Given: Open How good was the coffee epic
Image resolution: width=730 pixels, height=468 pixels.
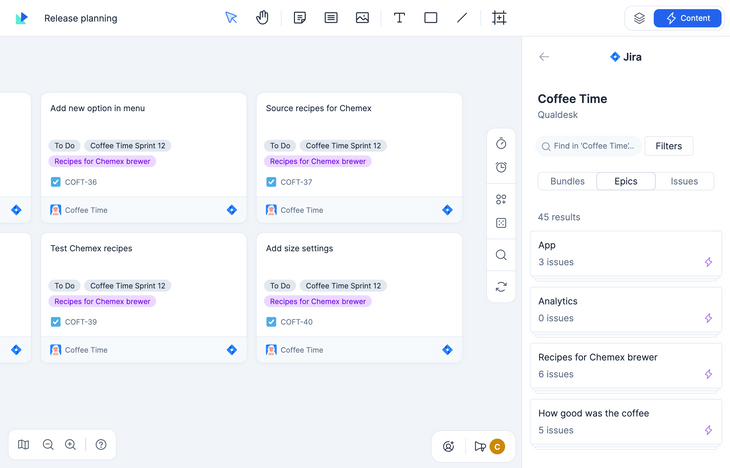Looking at the screenshot, I should point(626,421).
